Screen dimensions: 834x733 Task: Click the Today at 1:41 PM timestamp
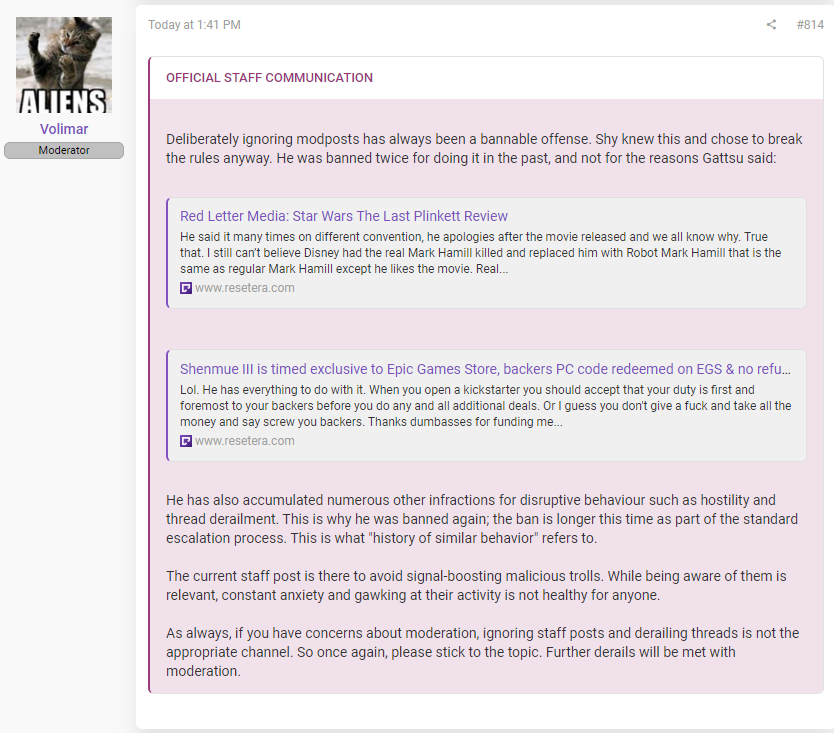[x=194, y=24]
